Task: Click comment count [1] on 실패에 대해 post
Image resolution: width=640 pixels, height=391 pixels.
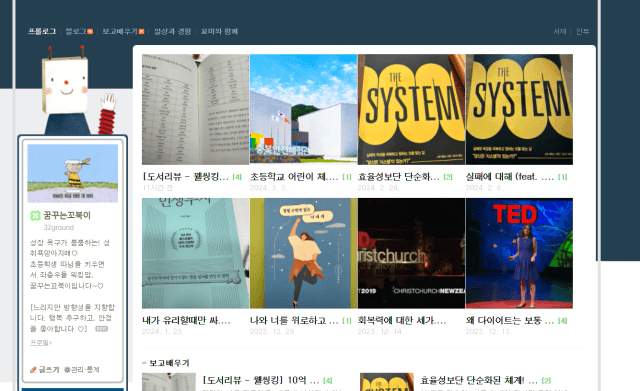Action: pos(562,177)
